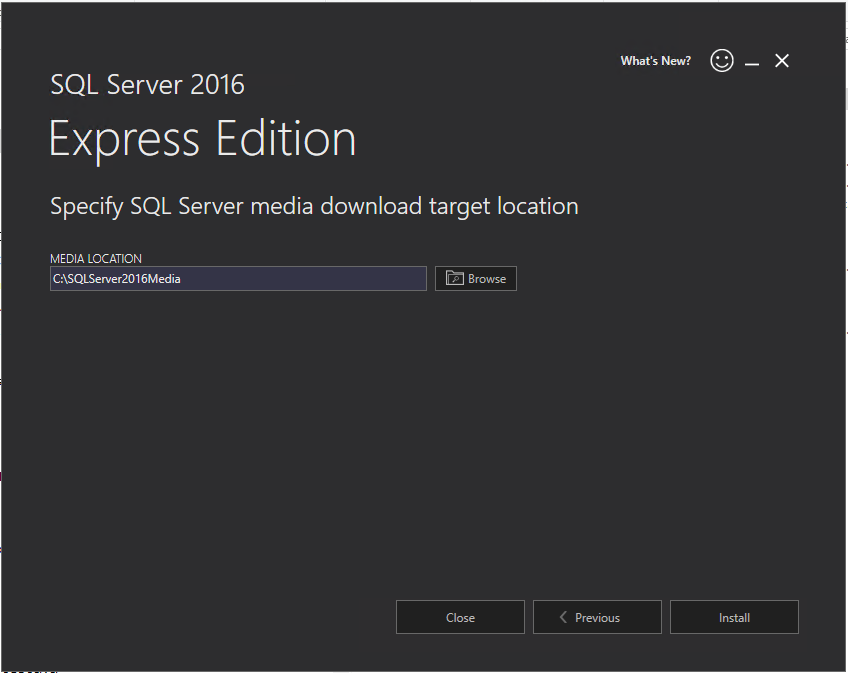848x673 pixels.
Task: Start installation with the Install button
Action: click(x=734, y=617)
